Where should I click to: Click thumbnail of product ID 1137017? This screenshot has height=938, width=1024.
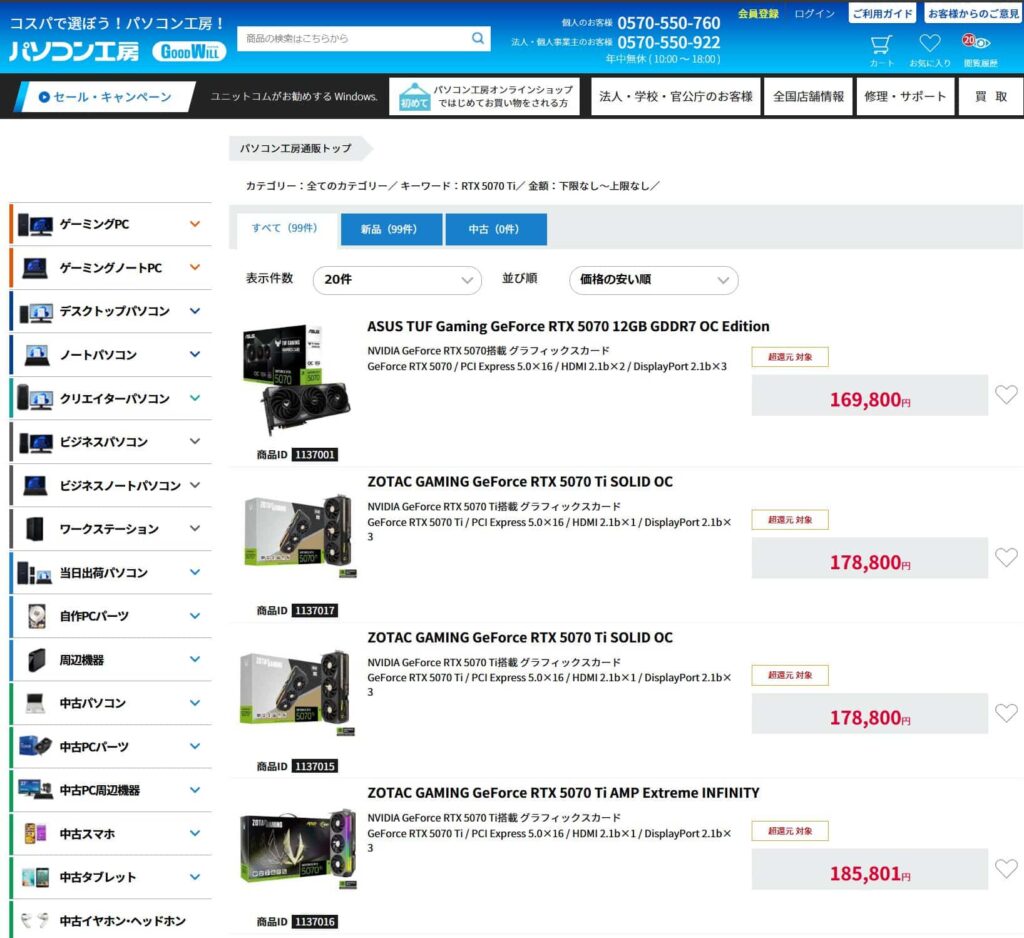[x=298, y=536]
